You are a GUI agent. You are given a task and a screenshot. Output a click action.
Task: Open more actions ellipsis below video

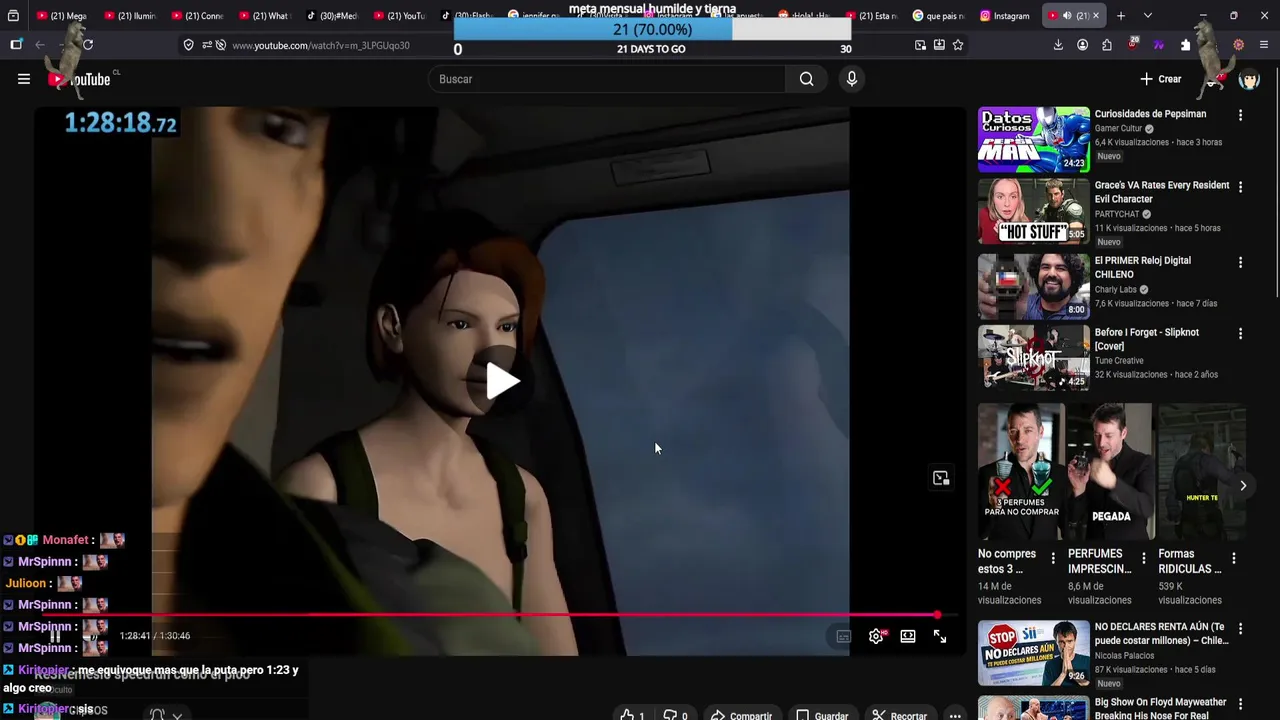pos(955,716)
